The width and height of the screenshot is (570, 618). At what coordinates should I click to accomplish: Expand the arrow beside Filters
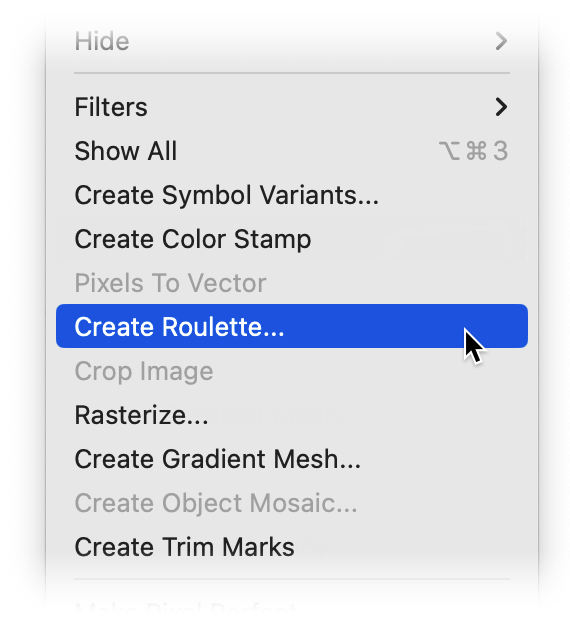501,107
